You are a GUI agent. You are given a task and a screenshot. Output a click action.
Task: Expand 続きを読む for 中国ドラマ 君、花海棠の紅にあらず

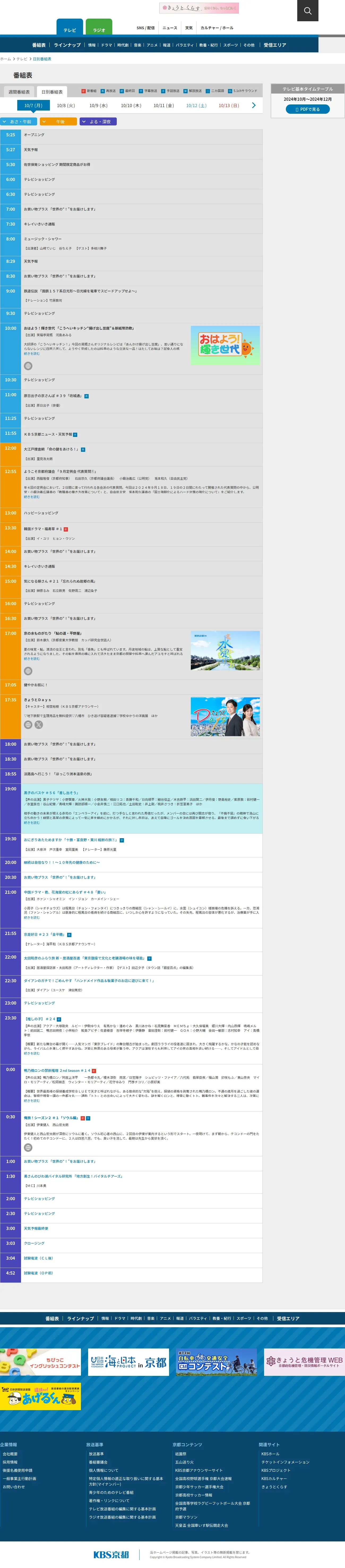pyautogui.click(x=32, y=917)
